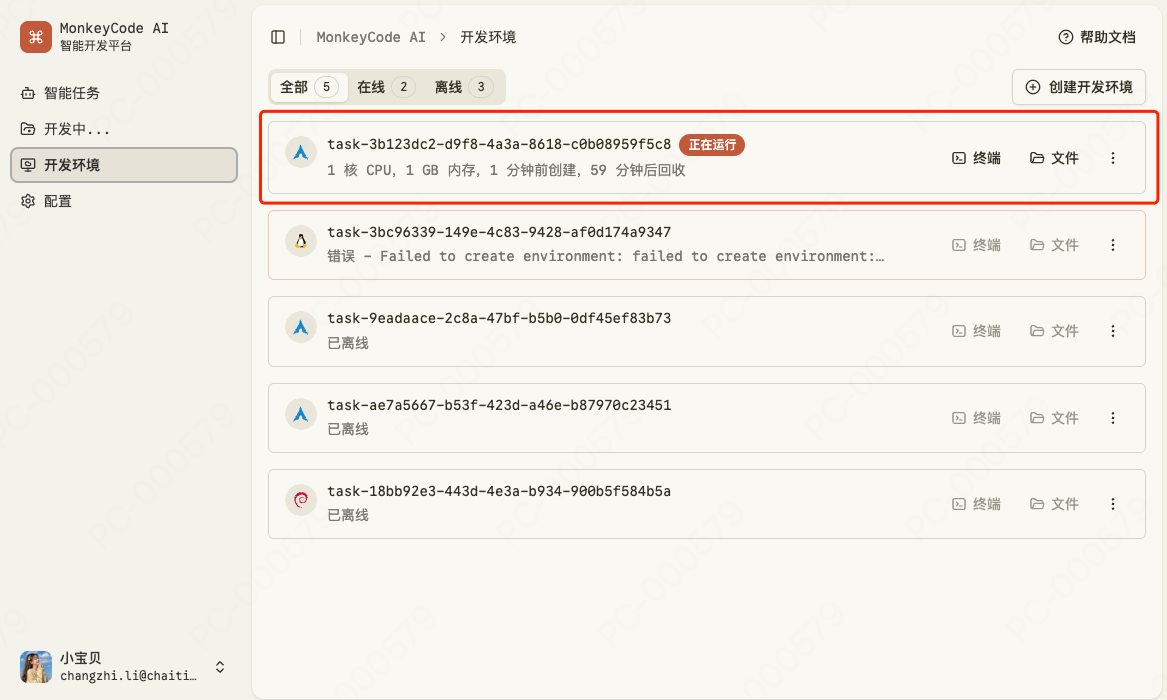Screen dimensions: 1167x700
Task: Click the 正在运行 status badge
Action: 712,144
